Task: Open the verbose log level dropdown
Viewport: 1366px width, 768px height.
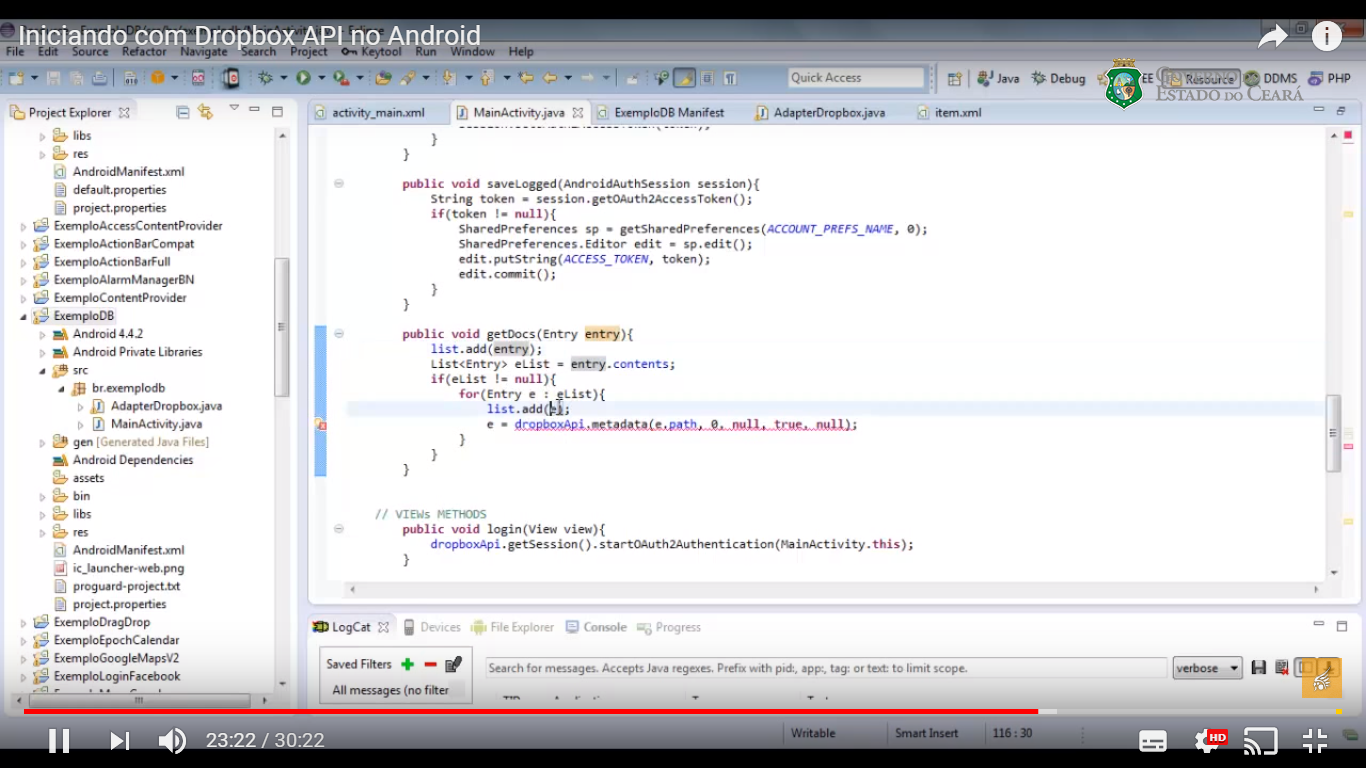Action: click(x=1206, y=668)
